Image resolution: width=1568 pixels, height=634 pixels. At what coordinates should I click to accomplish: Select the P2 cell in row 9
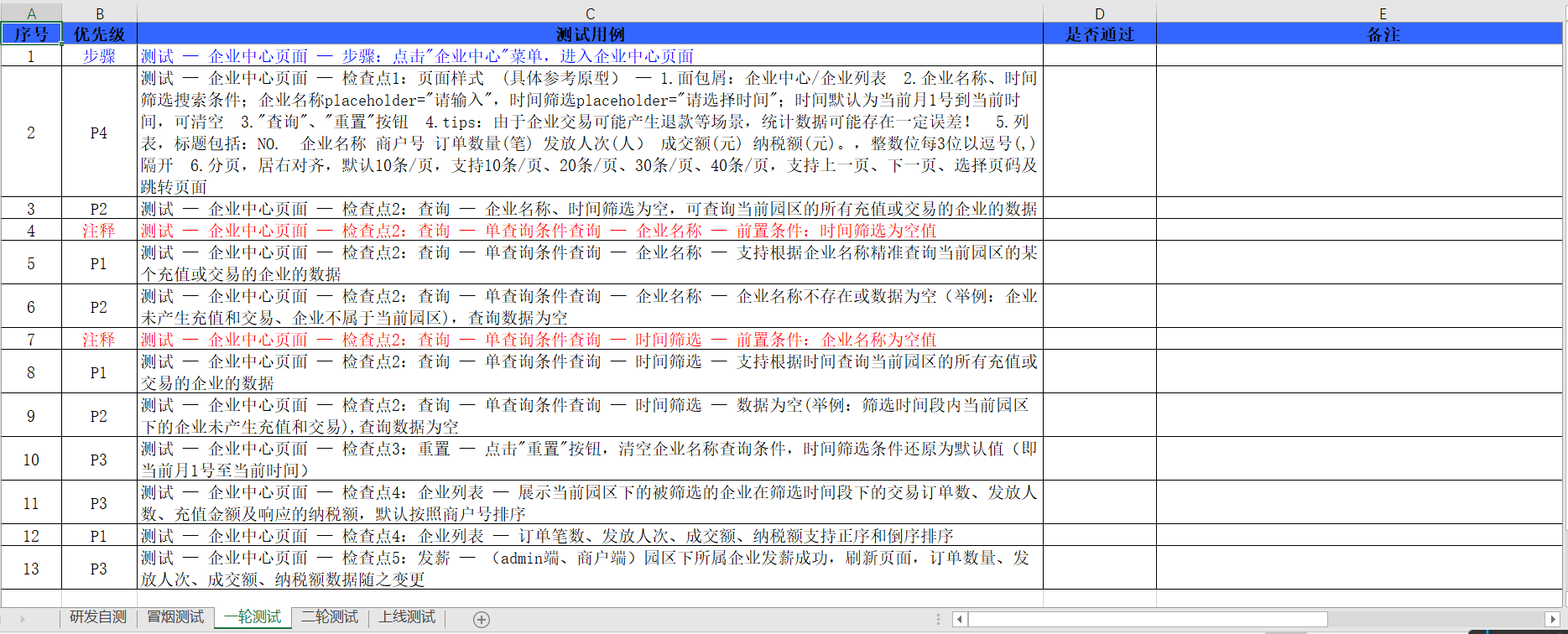pyautogui.click(x=100, y=416)
